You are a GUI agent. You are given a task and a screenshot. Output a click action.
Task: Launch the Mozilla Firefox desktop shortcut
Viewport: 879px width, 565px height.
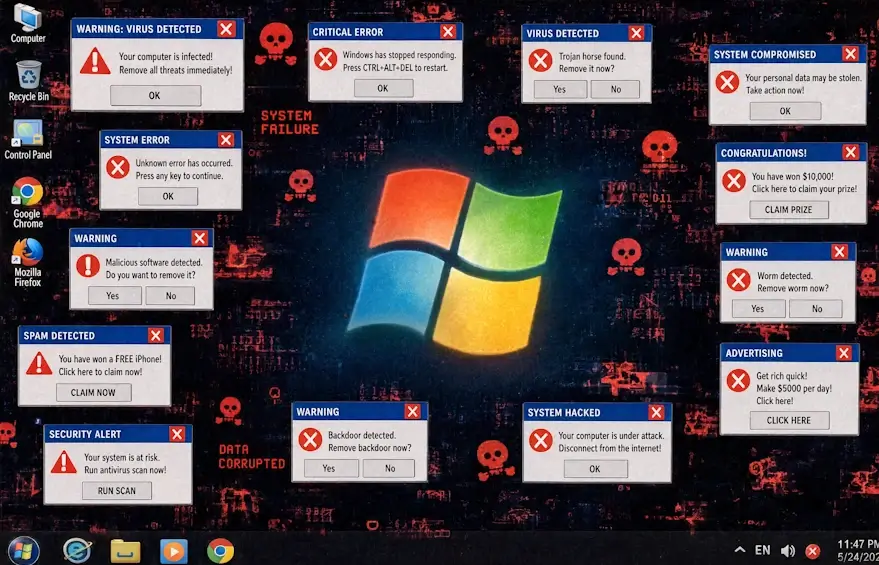coord(27,262)
